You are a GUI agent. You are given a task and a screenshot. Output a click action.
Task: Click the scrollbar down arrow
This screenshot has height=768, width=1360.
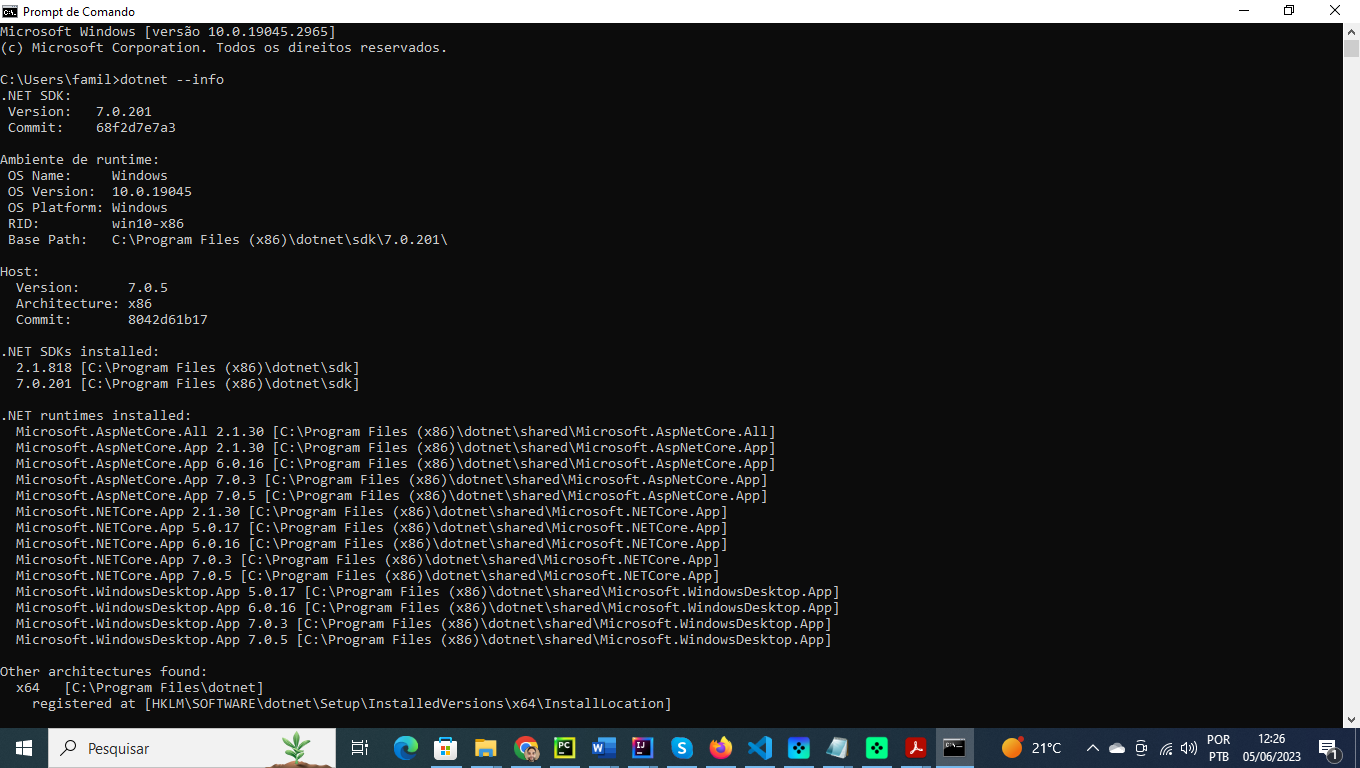pos(1351,719)
